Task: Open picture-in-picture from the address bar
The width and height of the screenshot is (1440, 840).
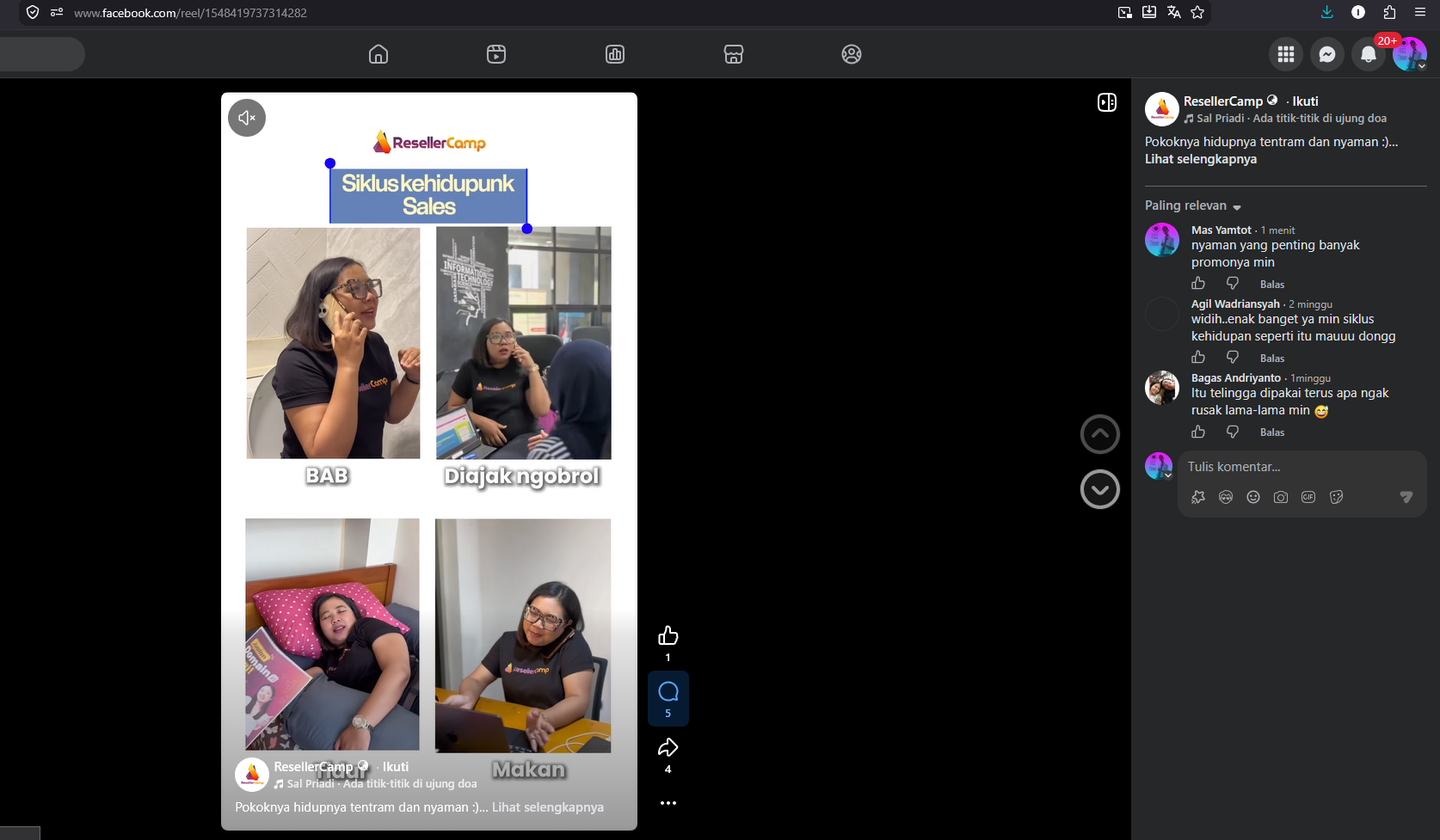Action: (1124, 12)
